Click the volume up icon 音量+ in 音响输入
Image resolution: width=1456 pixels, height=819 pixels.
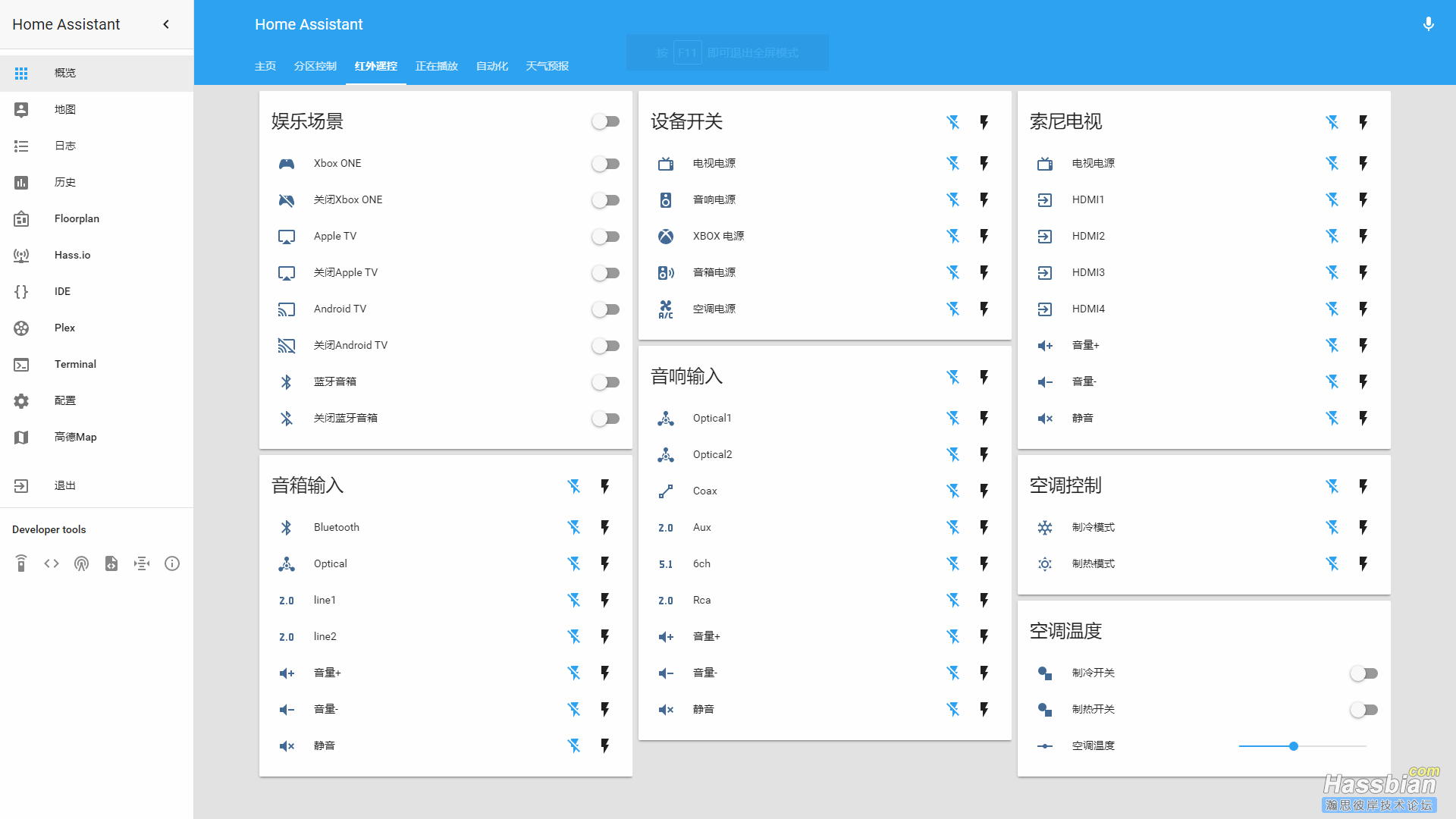(666, 636)
